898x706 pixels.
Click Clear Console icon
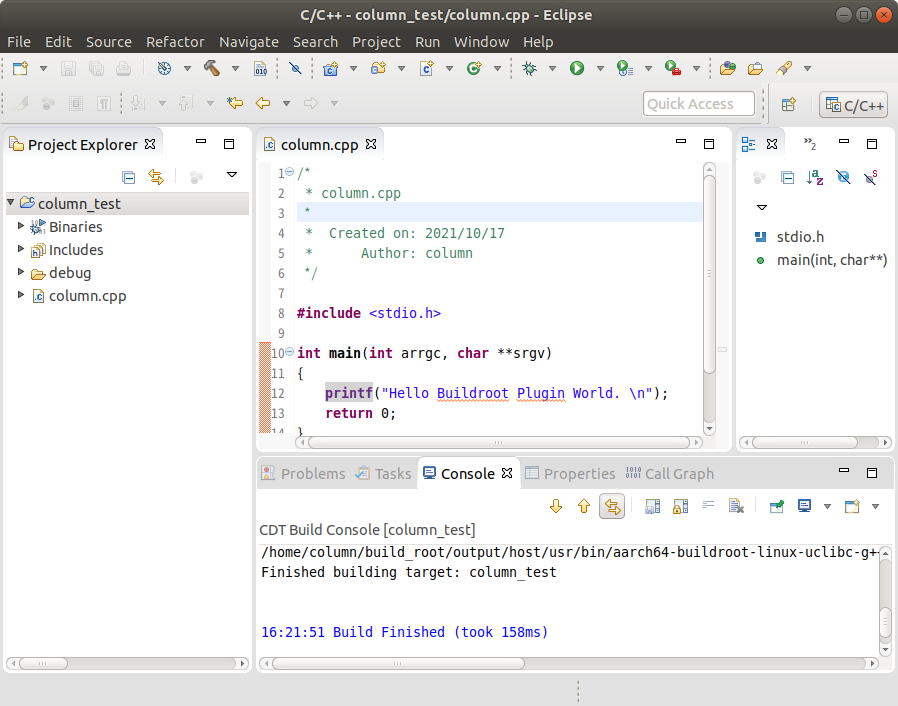(x=736, y=506)
